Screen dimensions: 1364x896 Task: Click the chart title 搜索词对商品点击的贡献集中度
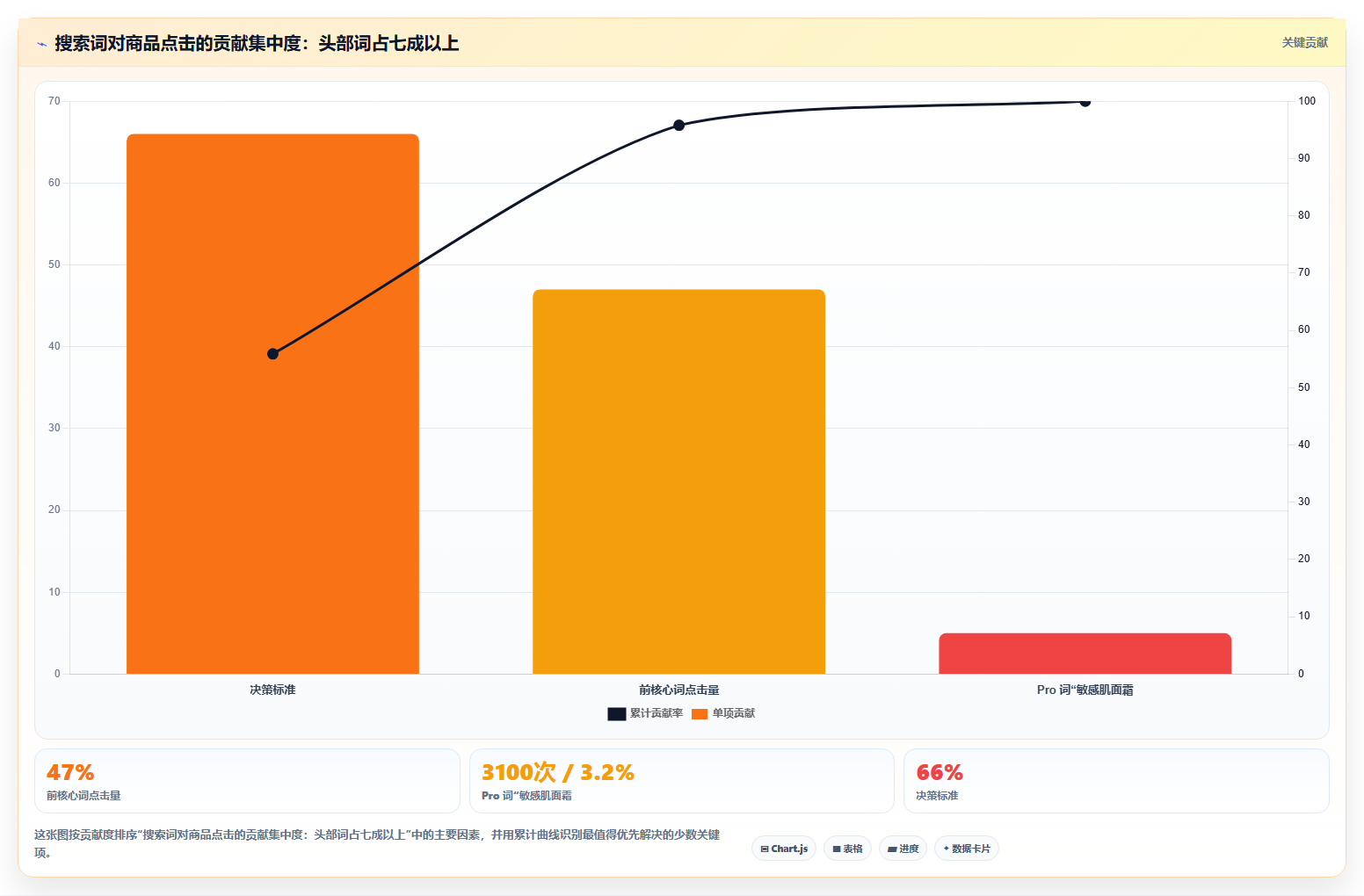click(257, 43)
